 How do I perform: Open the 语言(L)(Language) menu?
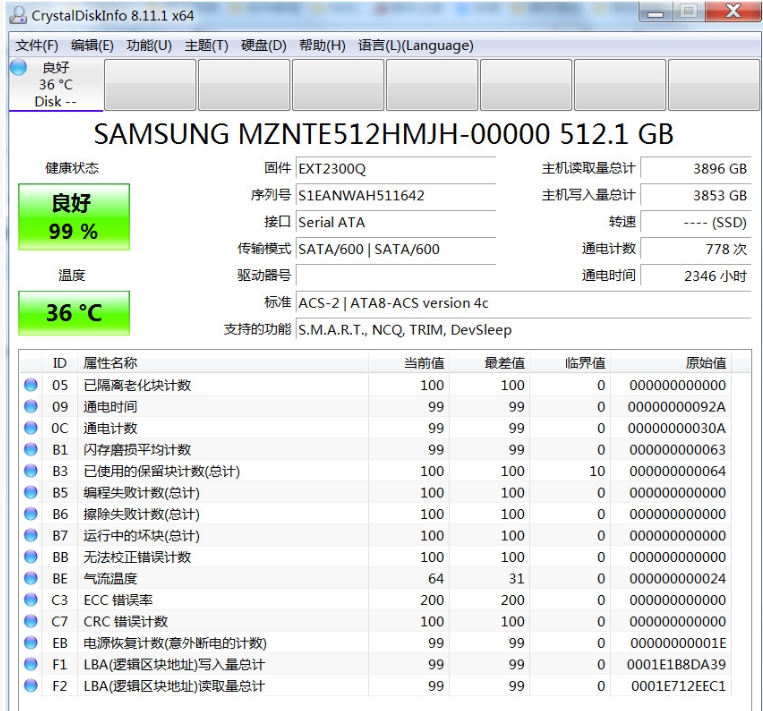coord(416,46)
